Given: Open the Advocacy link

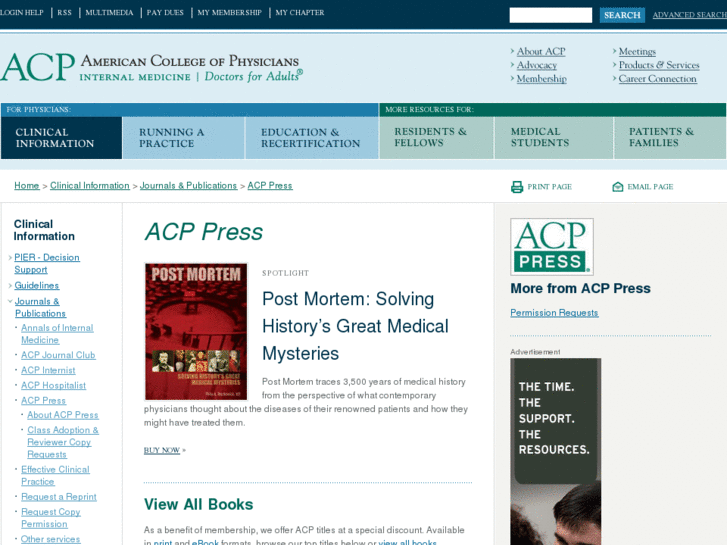Looking at the screenshot, I should tap(537, 65).
